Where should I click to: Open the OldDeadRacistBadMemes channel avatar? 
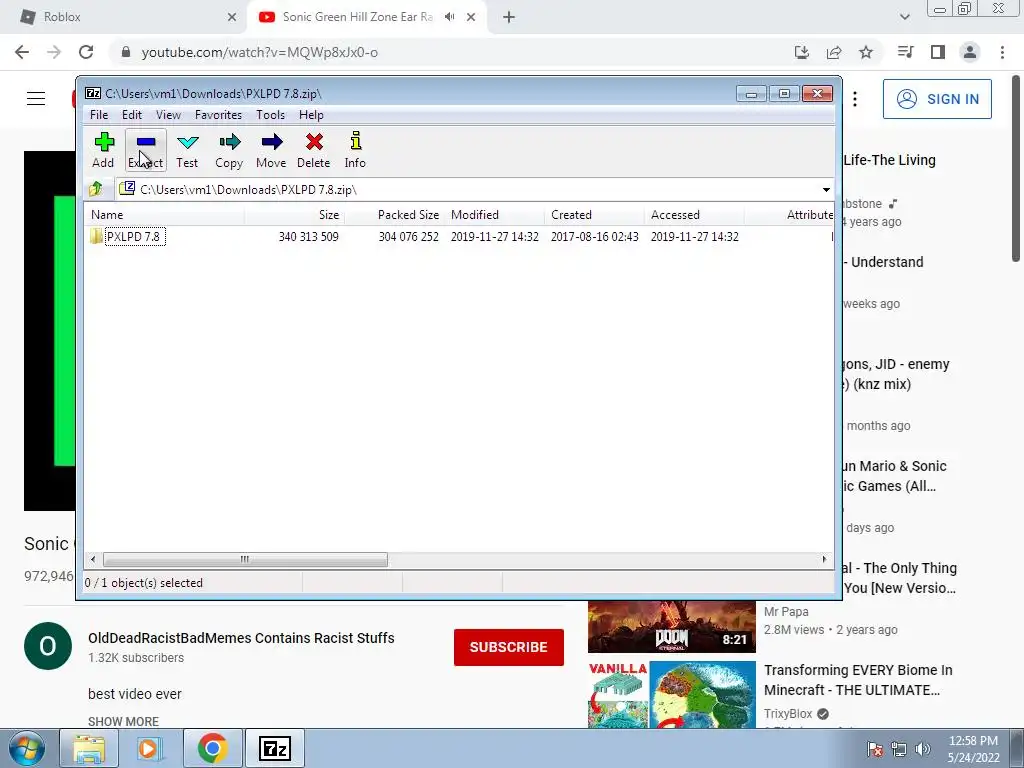tap(48, 646)
